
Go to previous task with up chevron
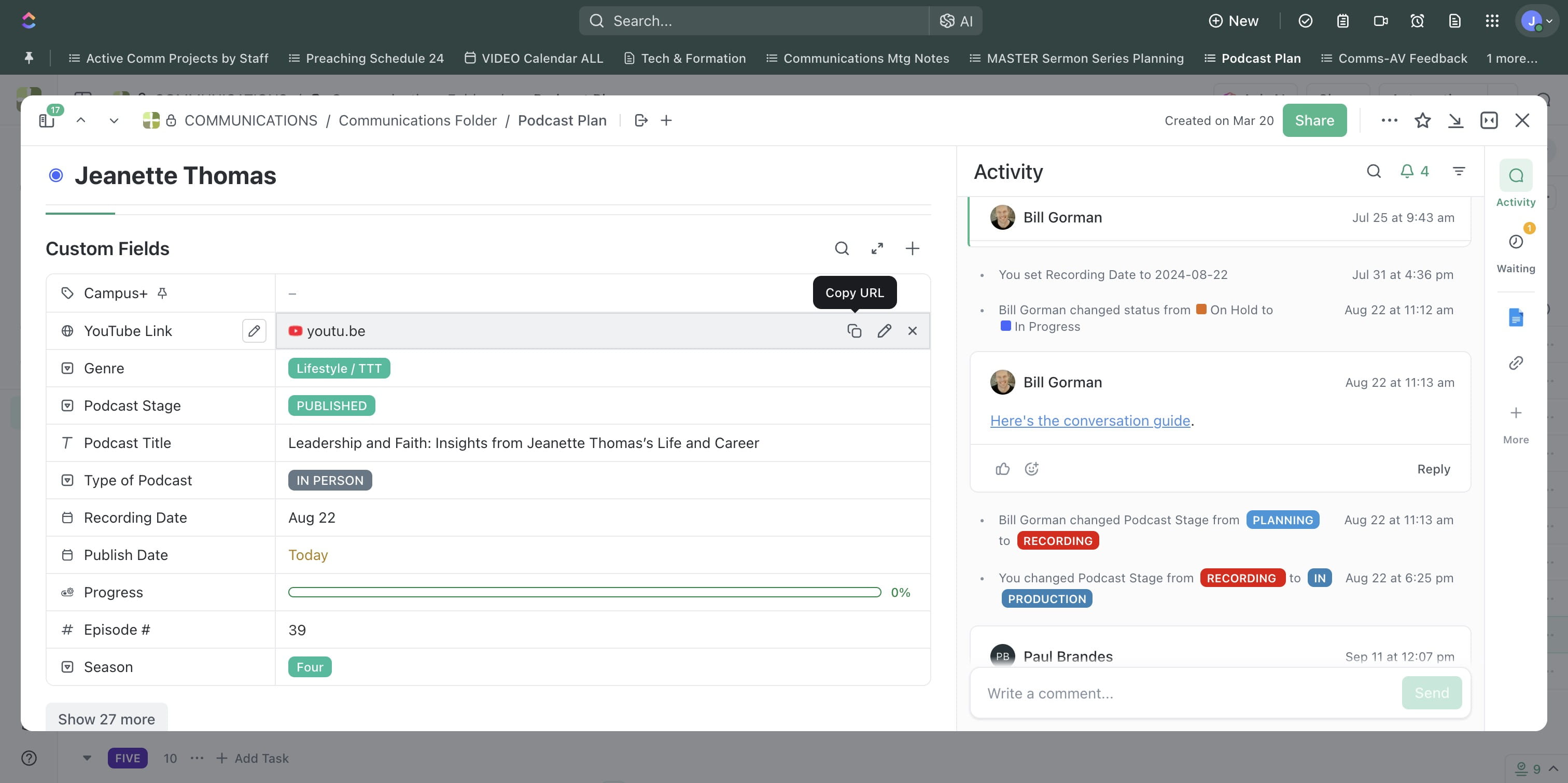(x=80, y=120)
